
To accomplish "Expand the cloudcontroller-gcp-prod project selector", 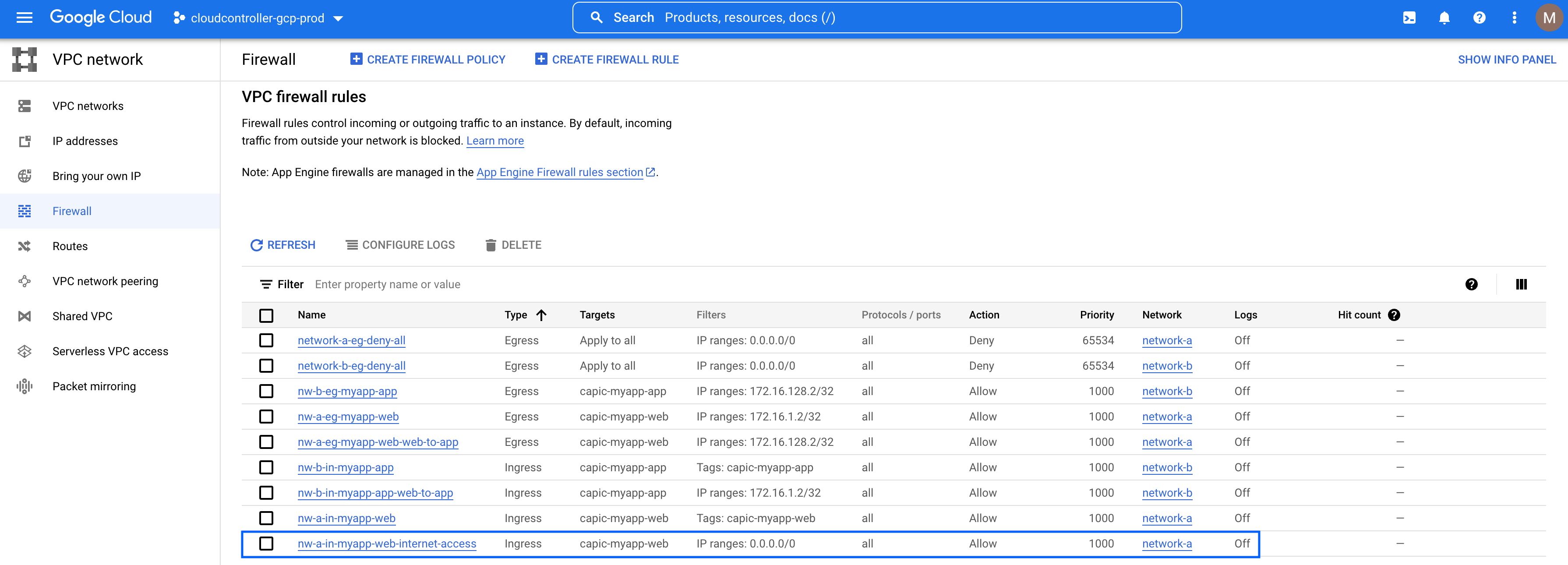I will click(x=258, y=18).
